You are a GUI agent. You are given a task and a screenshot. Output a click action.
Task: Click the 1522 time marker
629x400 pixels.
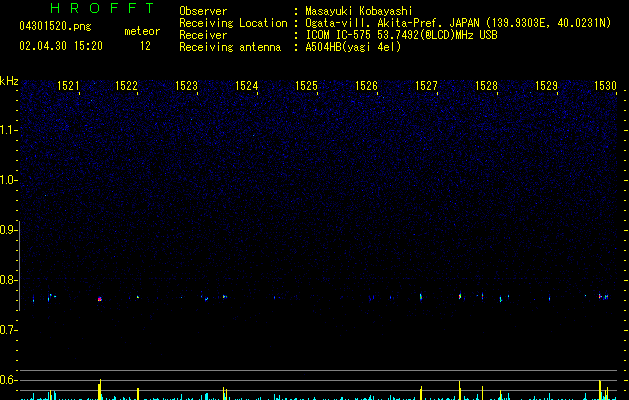pyautogui.click(x=126, y=86)
